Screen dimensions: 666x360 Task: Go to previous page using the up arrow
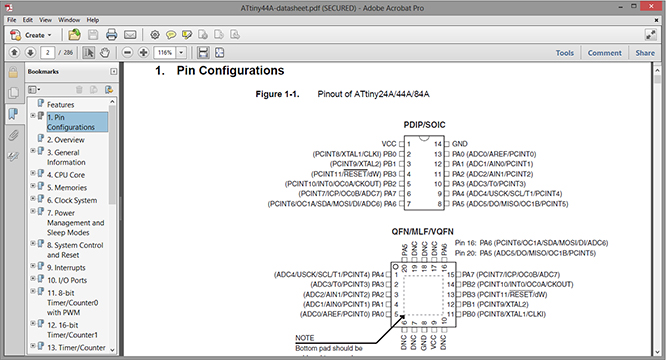14,53
